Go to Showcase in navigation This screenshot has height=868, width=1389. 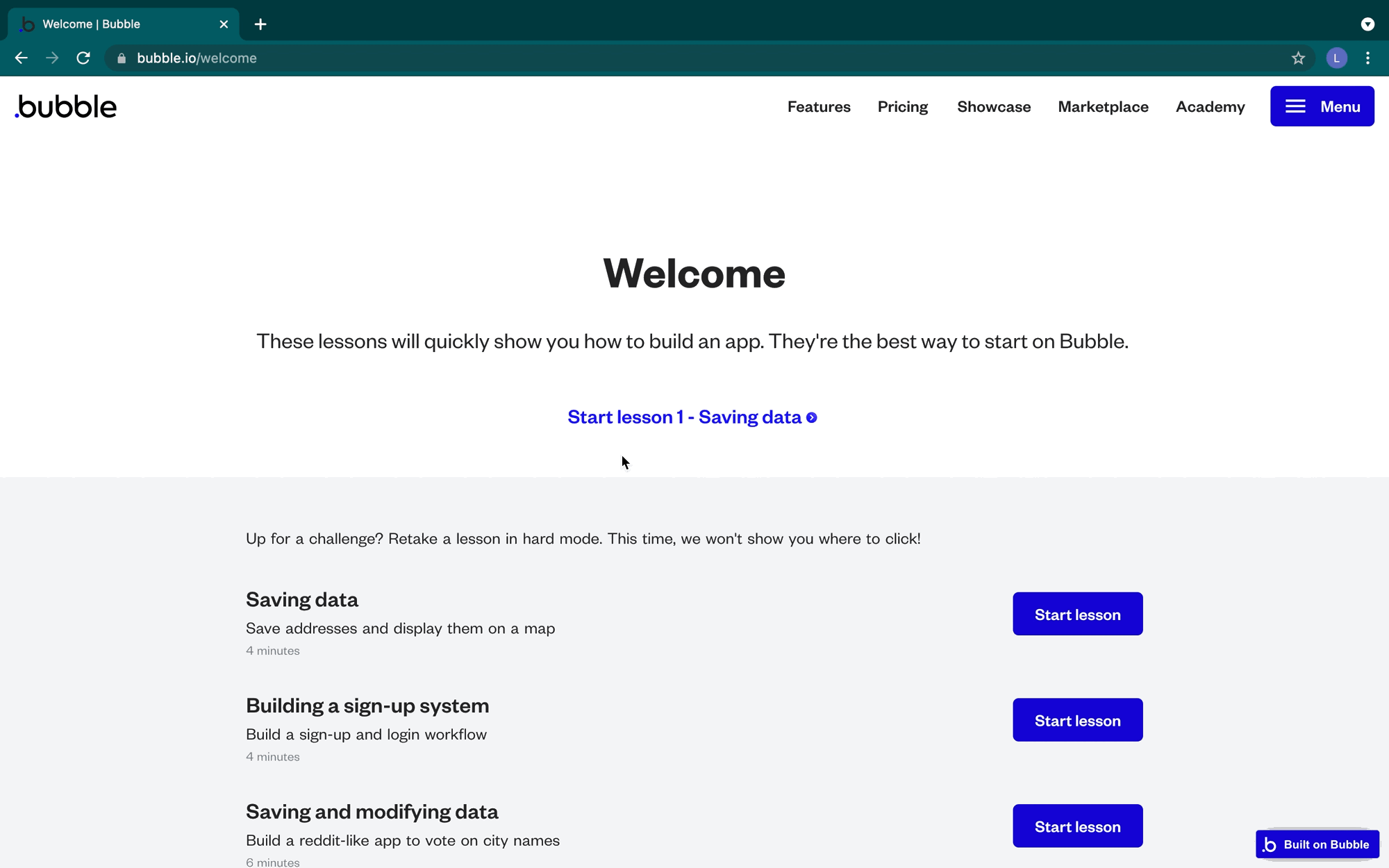[x=994, y=106]
